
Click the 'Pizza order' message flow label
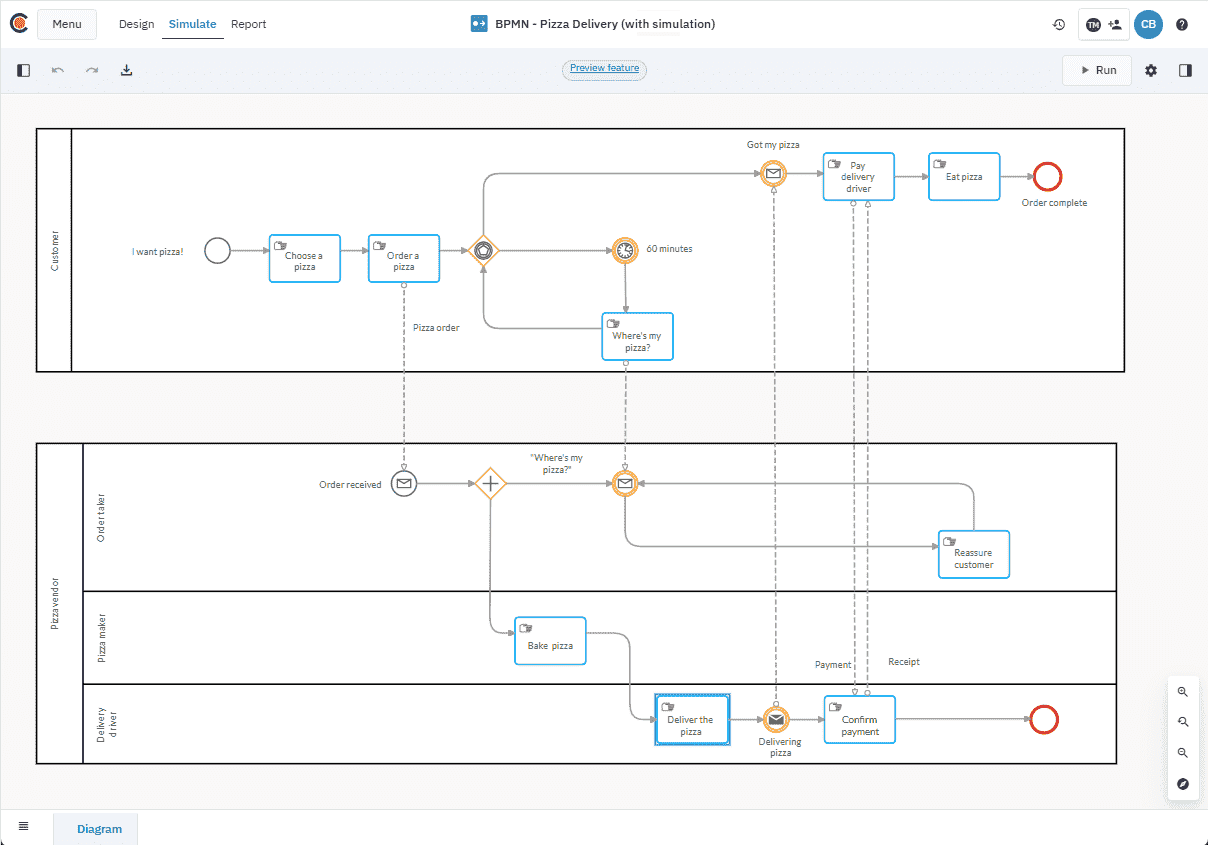[x=436, y=327]
